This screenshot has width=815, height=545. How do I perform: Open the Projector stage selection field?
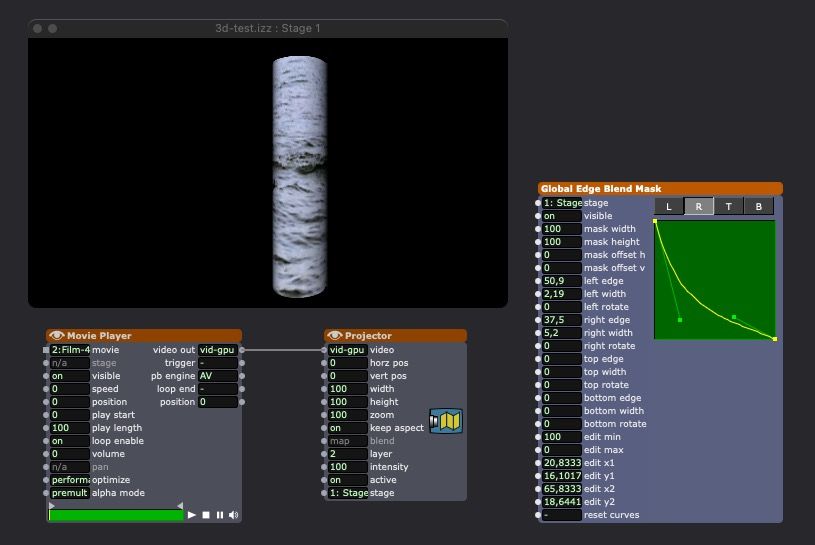coord(347,493)
